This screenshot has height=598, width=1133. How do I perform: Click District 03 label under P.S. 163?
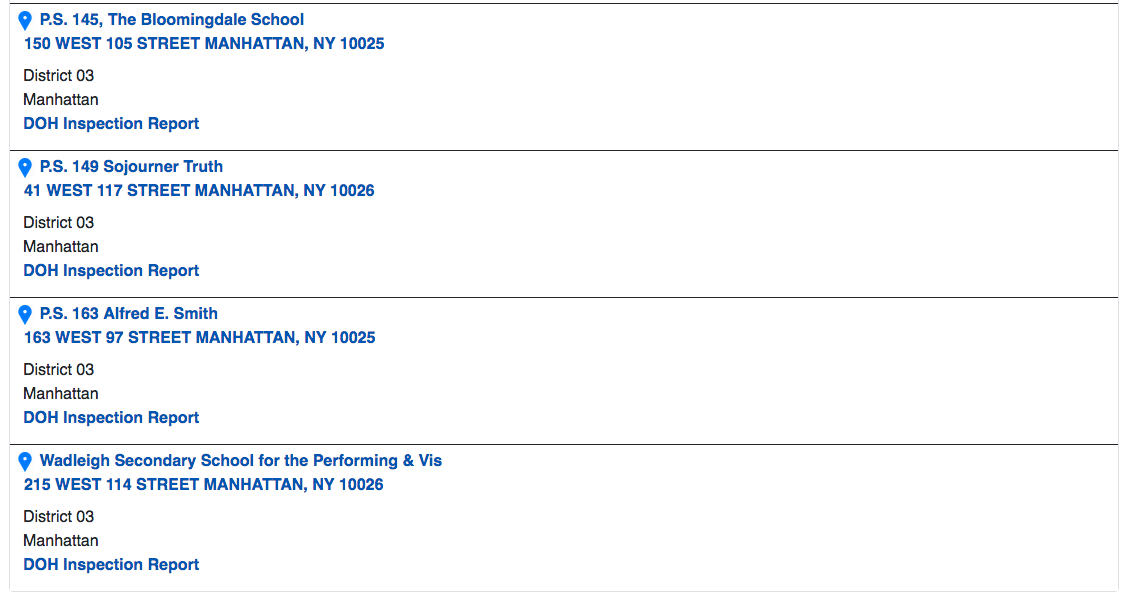(59, 370)
